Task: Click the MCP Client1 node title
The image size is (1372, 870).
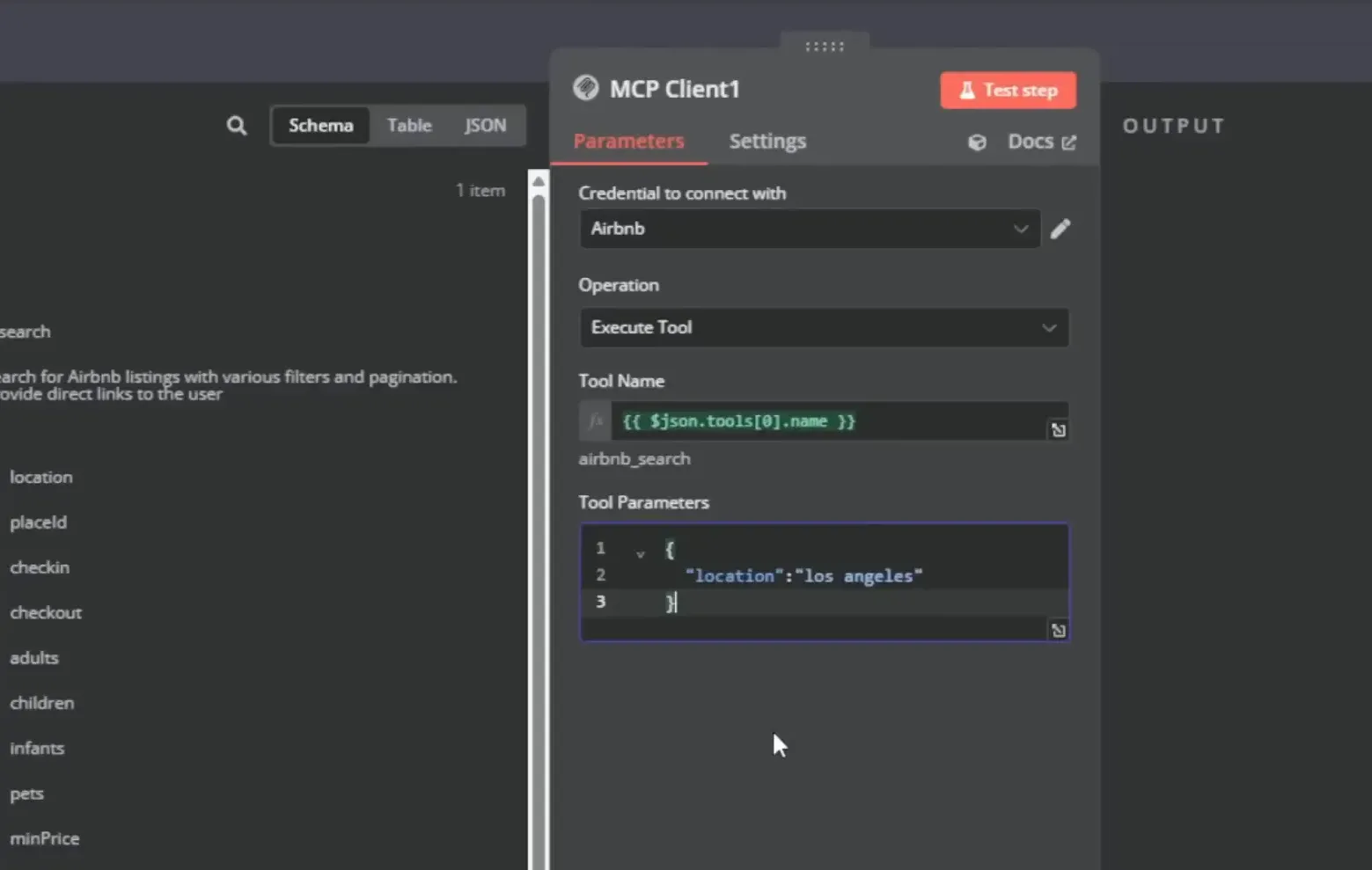Action: tap(675, 89)
